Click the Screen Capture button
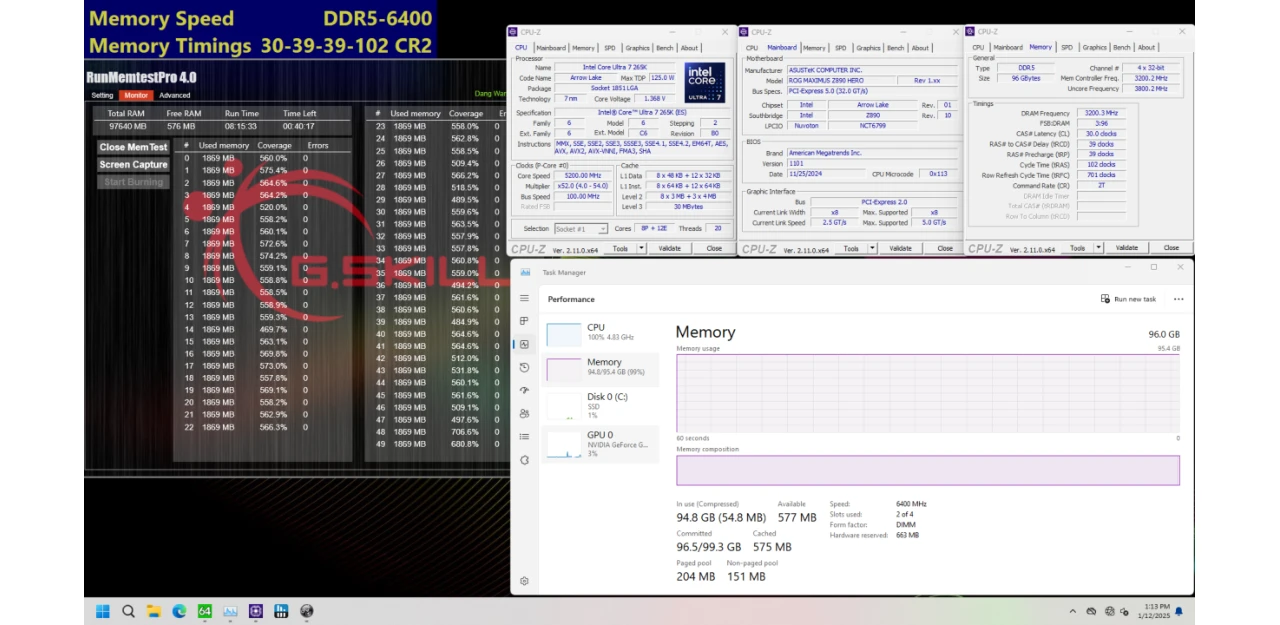The height and width of the screenshot is (625, 1280). (x=133, y=164)
